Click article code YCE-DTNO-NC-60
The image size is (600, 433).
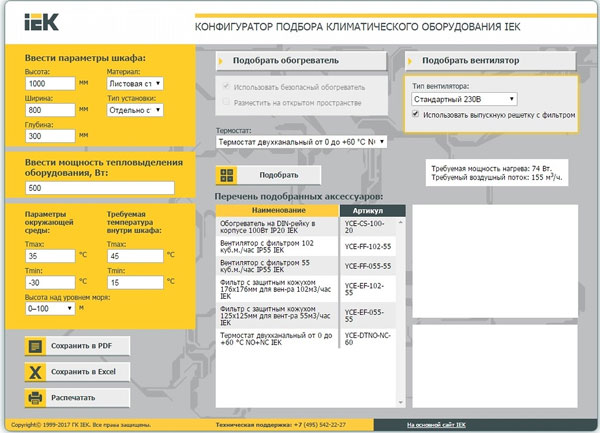[367, 339]
